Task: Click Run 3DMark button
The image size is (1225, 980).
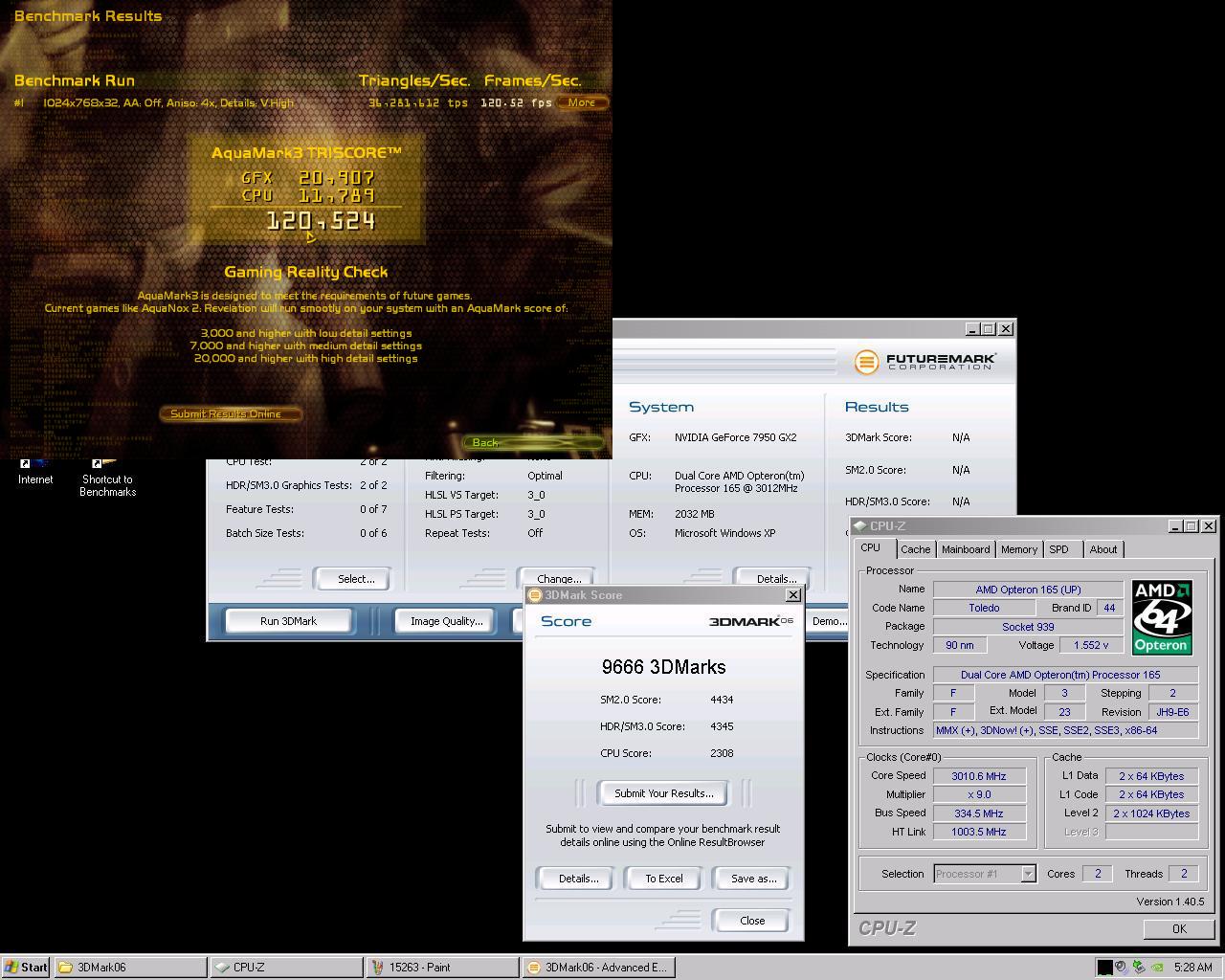Action: coord(288,621)
